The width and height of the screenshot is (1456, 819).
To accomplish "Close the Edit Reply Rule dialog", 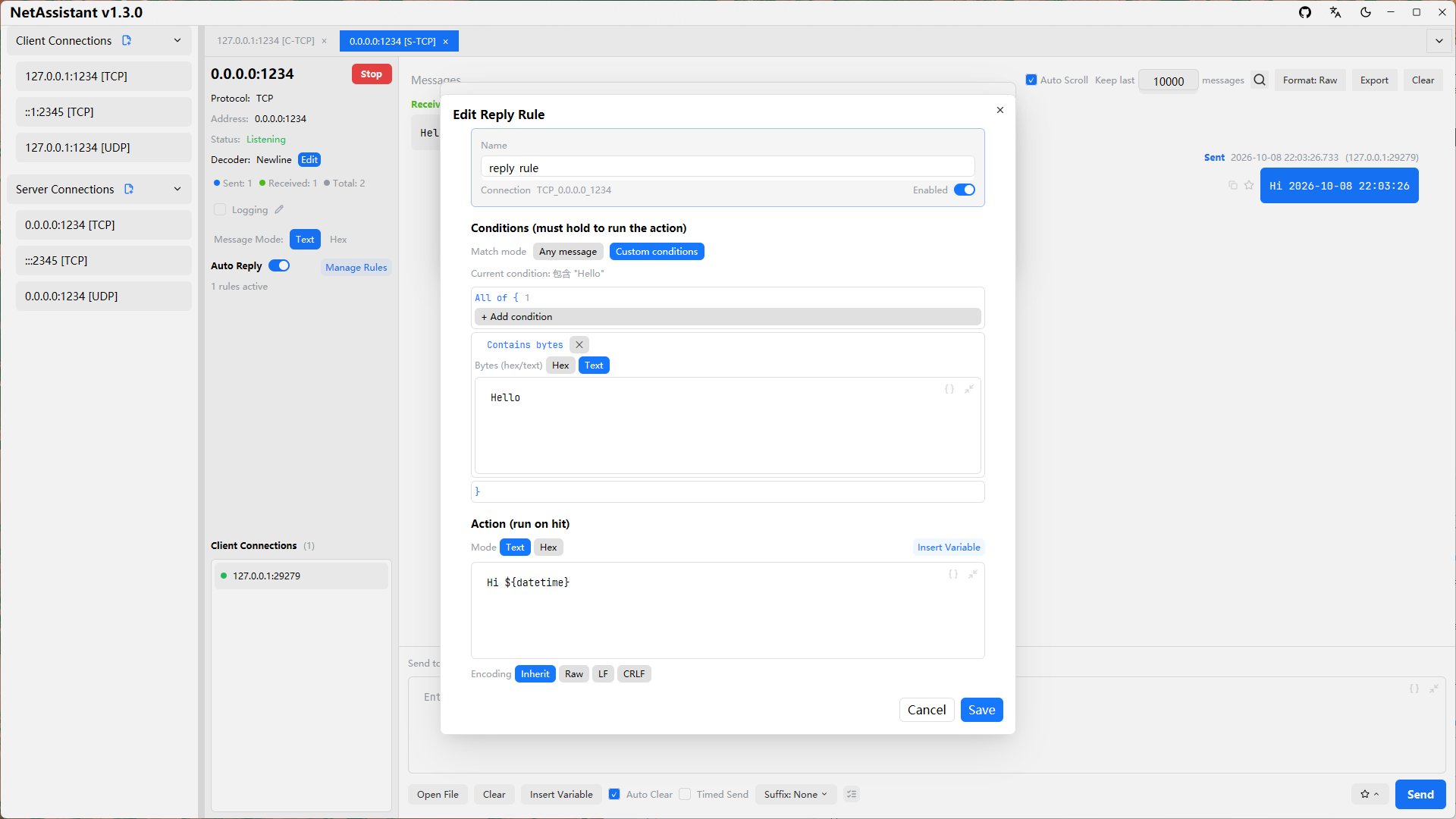I will click(1000, 110).
